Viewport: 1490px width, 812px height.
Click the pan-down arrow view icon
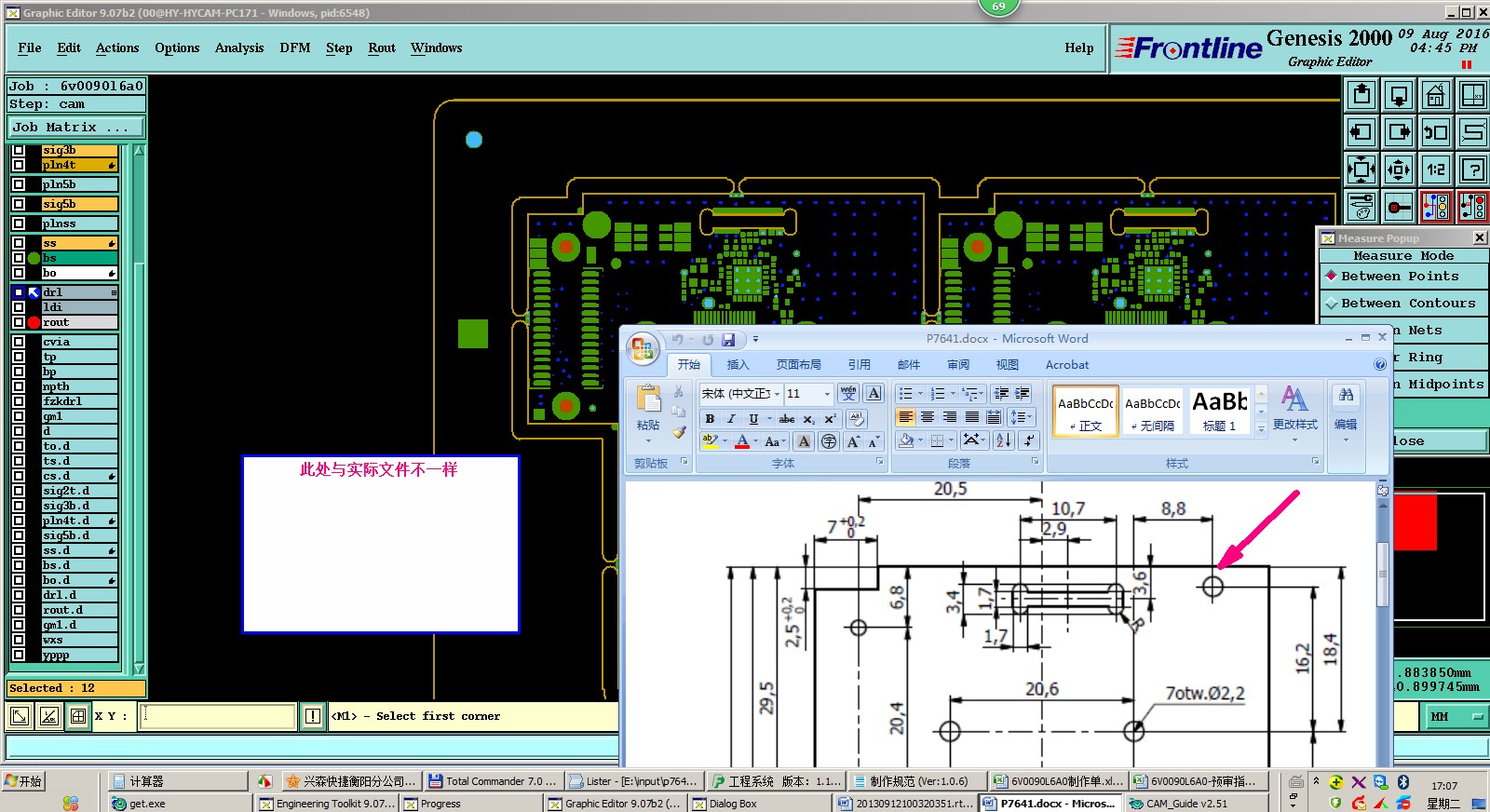[x=1398, y=95]
